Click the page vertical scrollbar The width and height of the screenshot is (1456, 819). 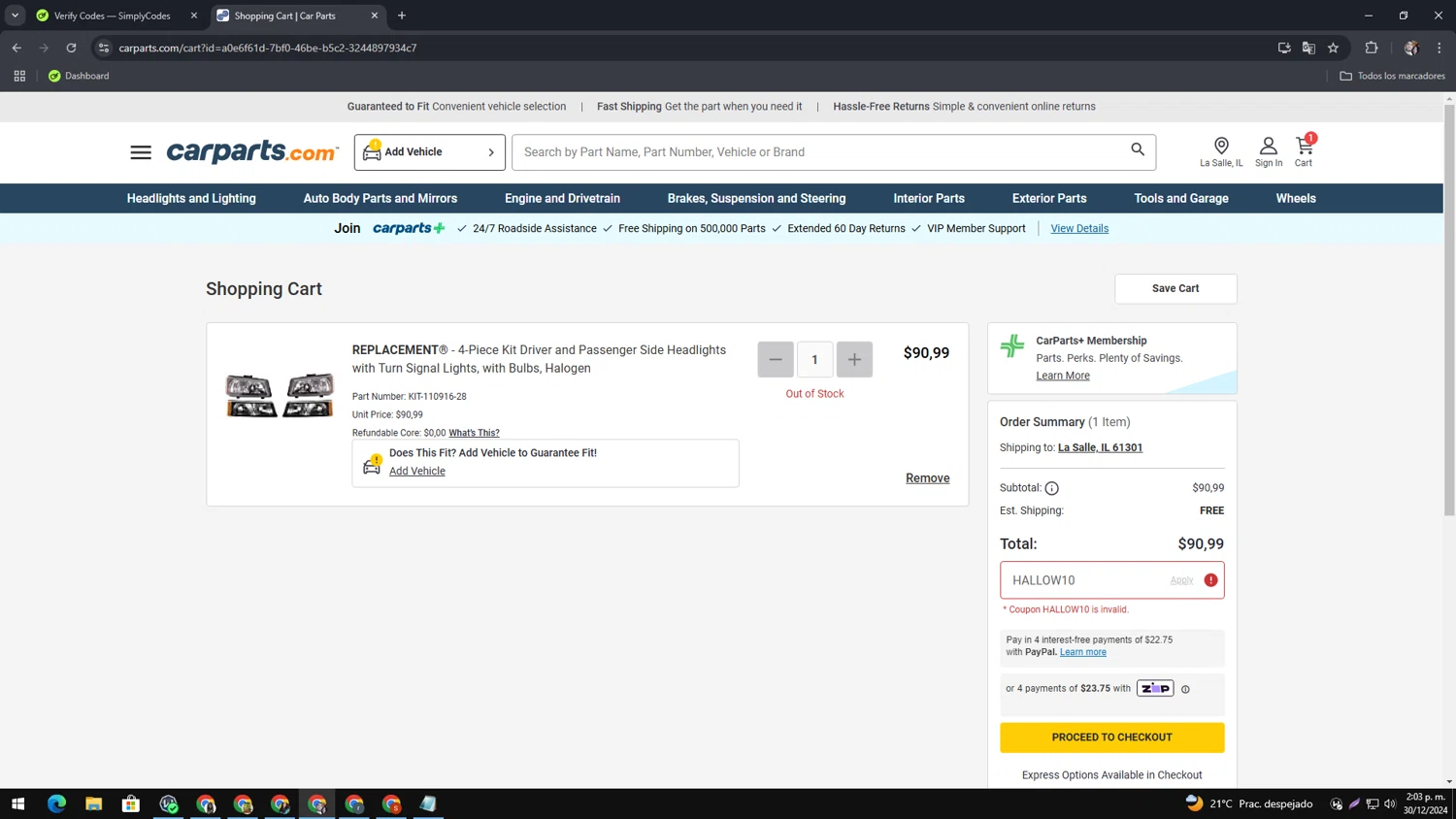1449,311
